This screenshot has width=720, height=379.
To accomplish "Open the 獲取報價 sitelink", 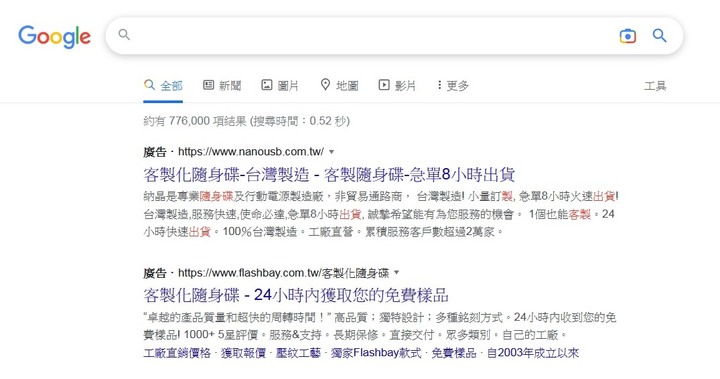I will 243,353.
